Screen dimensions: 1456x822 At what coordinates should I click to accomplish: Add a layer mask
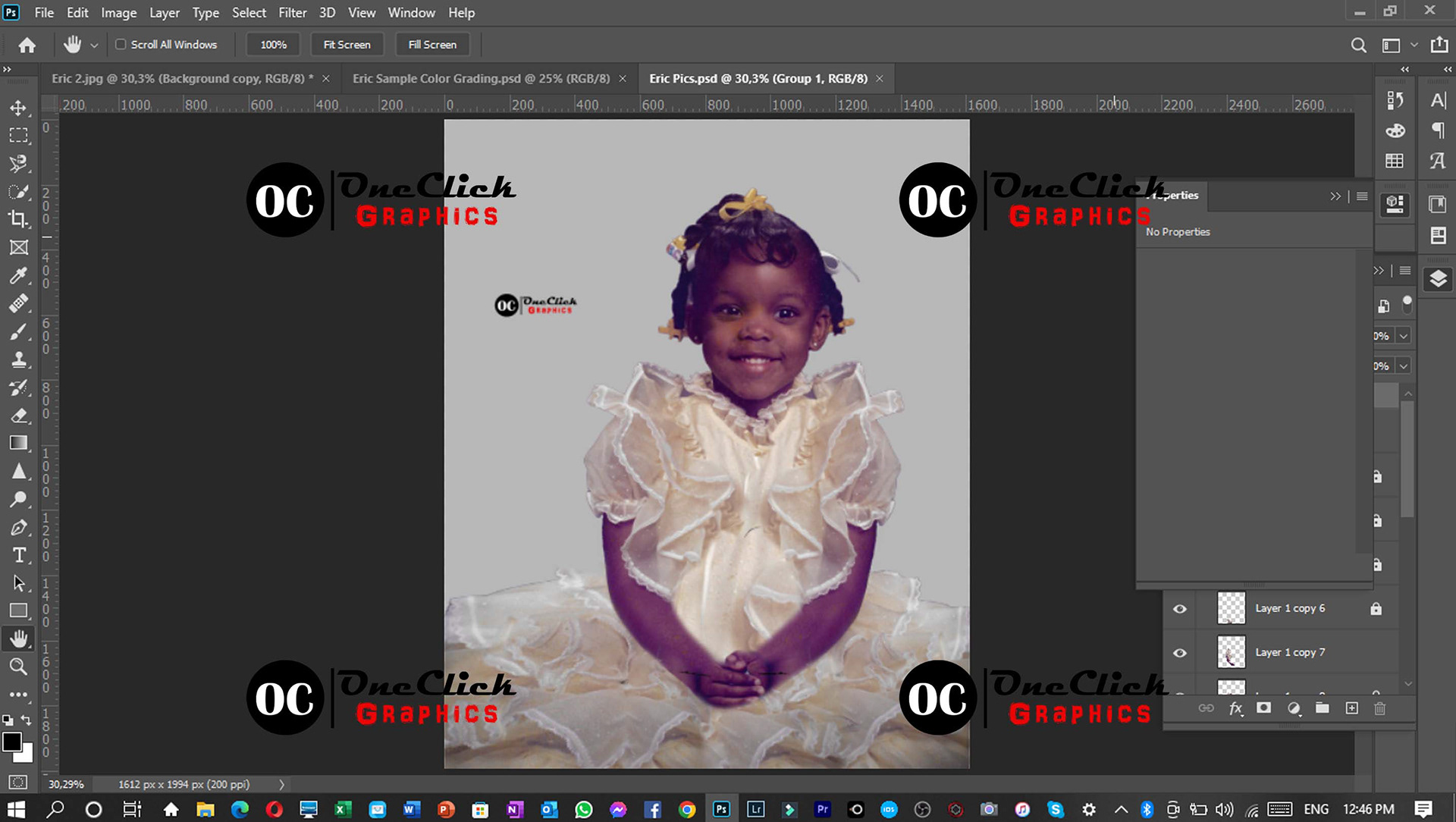(1263, 708)
